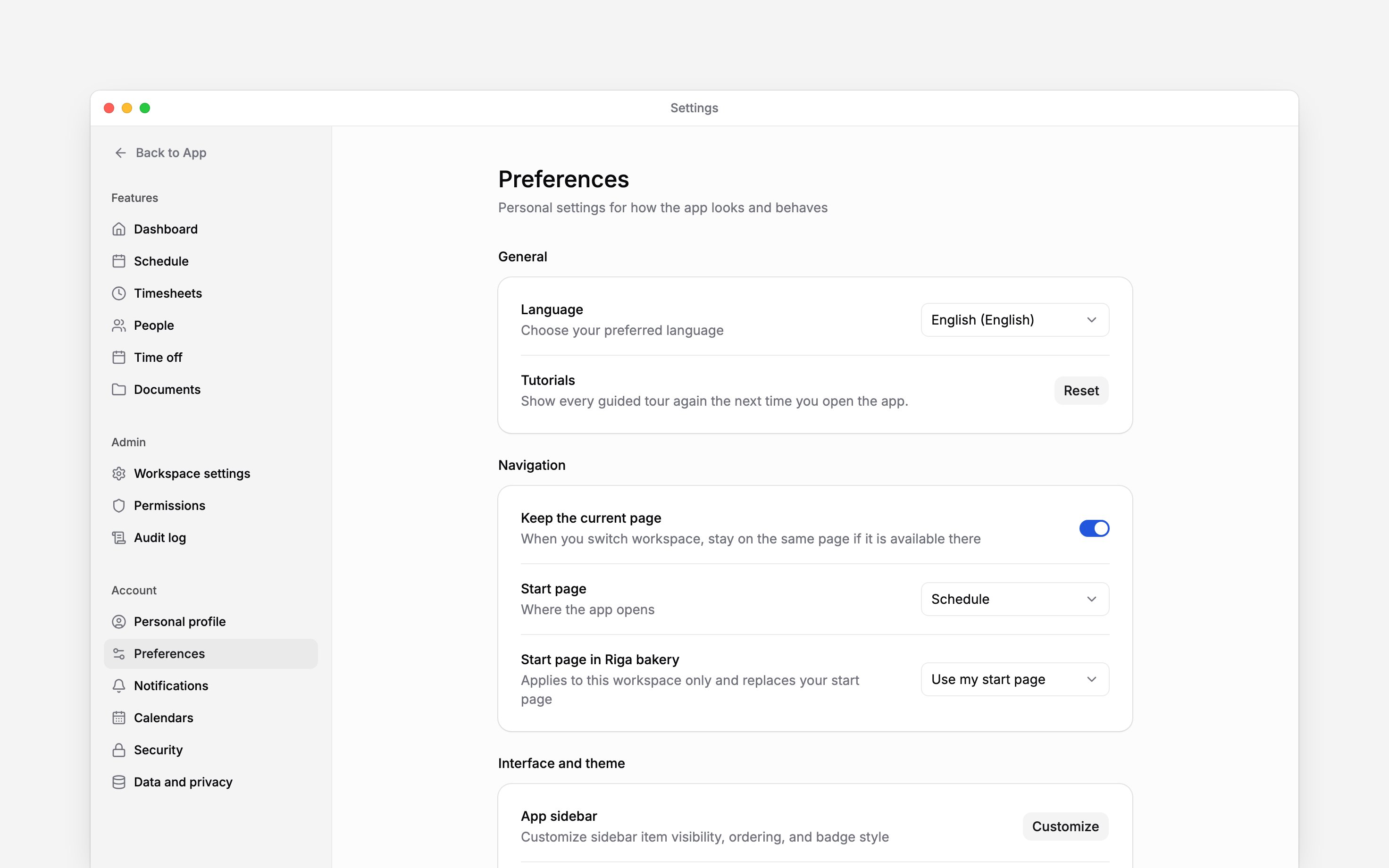The width and height of the screenshot is (1389, 868).
Task: Open the Security settings page
Action: pos(210,751)
